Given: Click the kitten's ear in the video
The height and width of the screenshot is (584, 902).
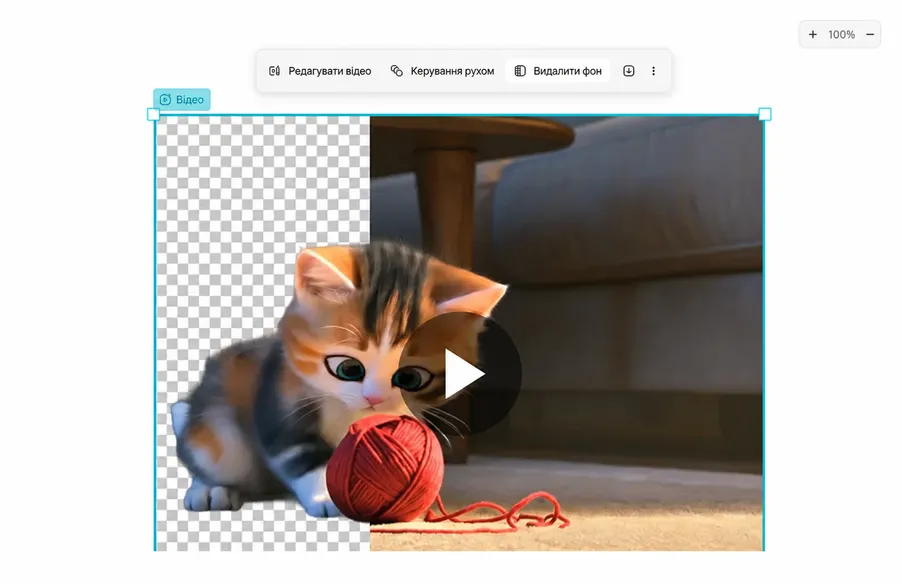Looking at the screenshot, I should 323,274.
